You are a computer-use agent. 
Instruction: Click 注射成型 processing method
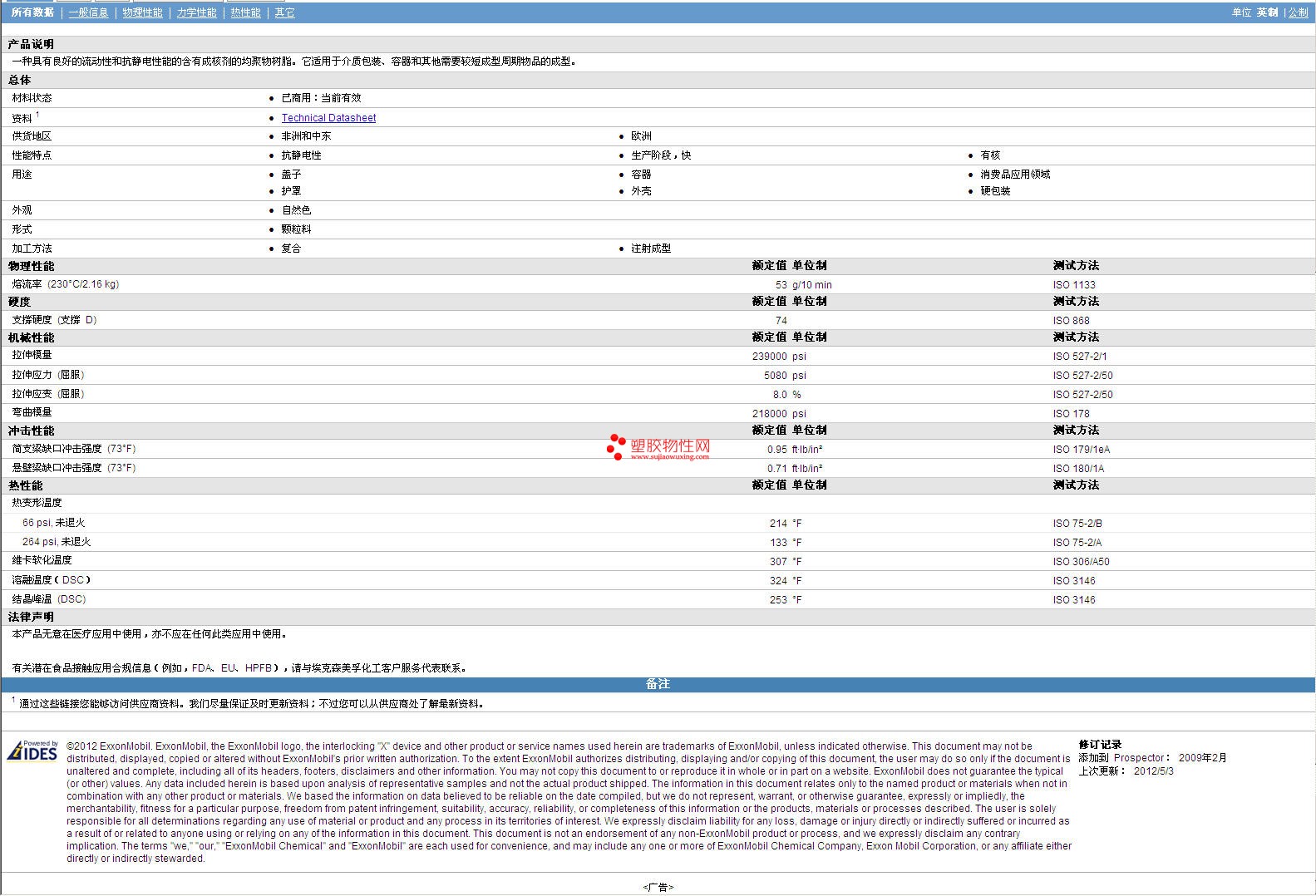651,249
